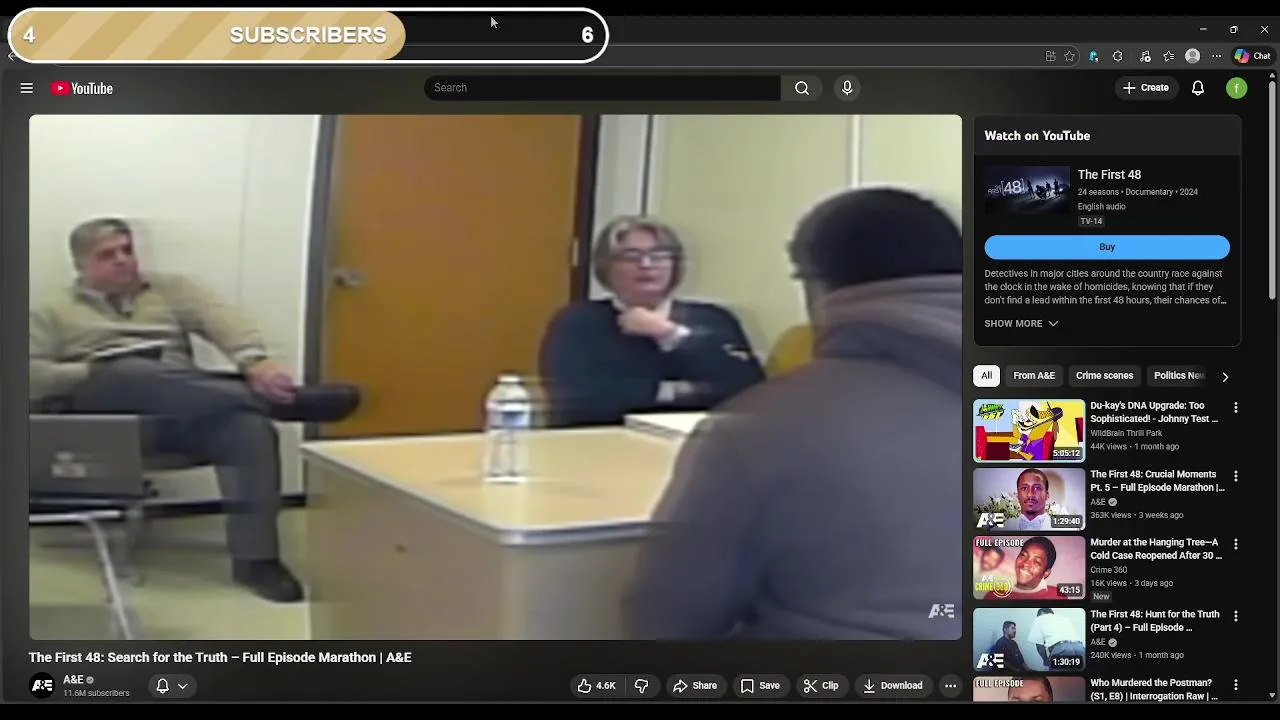Like the video with thumbs up

pyautogui.click(x=596, y=686)
